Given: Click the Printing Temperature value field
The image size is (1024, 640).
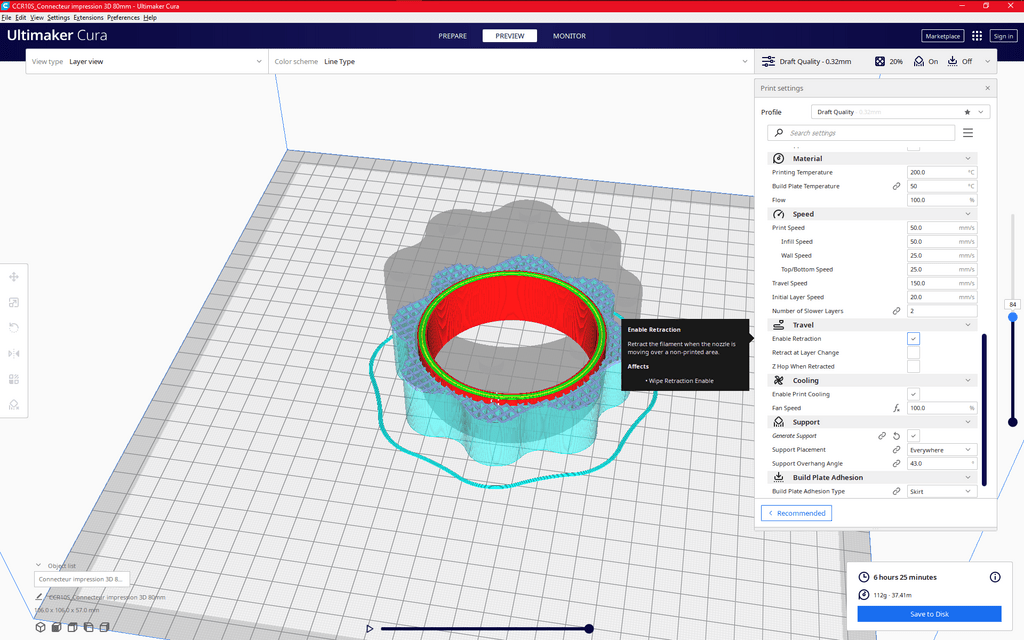Looking at the screenshot, I should coord(942,172).
